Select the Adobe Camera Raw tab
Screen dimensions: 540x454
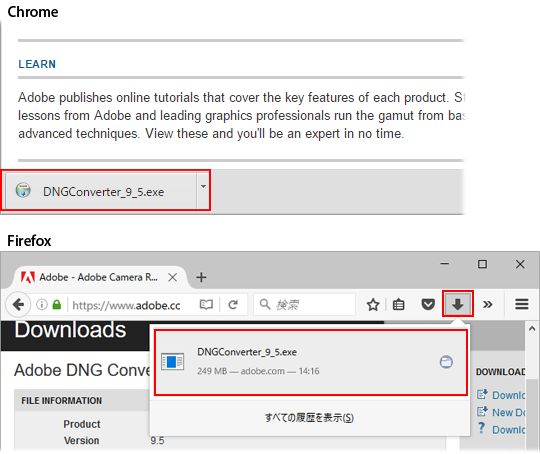tap(100, 277)
